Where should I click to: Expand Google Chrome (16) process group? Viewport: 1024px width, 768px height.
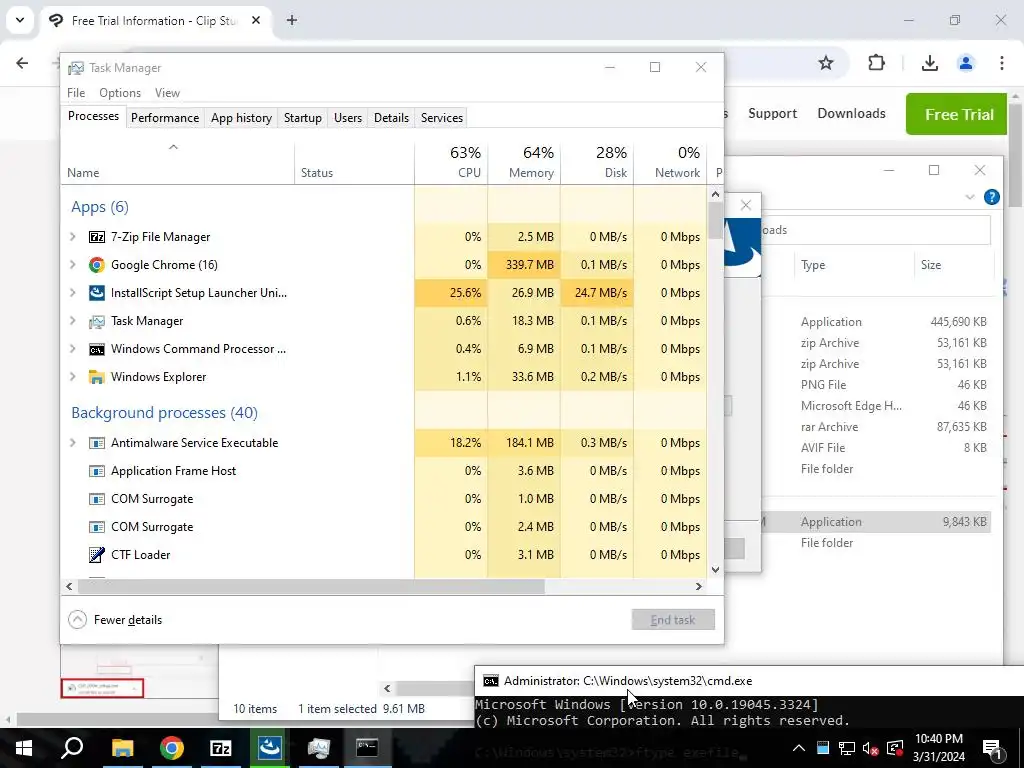click(x=73, y=265)
